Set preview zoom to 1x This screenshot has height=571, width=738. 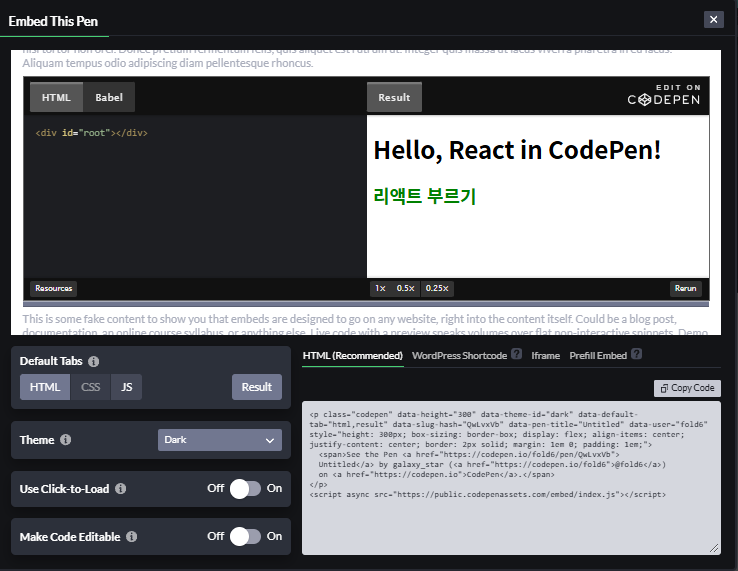(380, 288)
